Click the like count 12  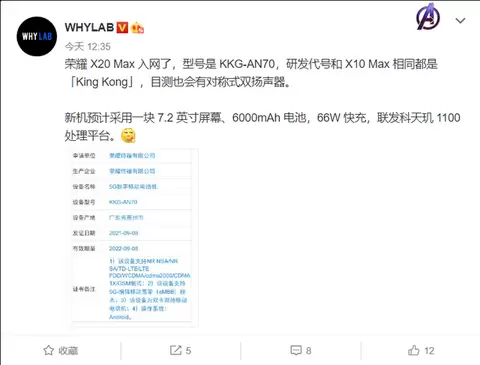tap(429, 351)
